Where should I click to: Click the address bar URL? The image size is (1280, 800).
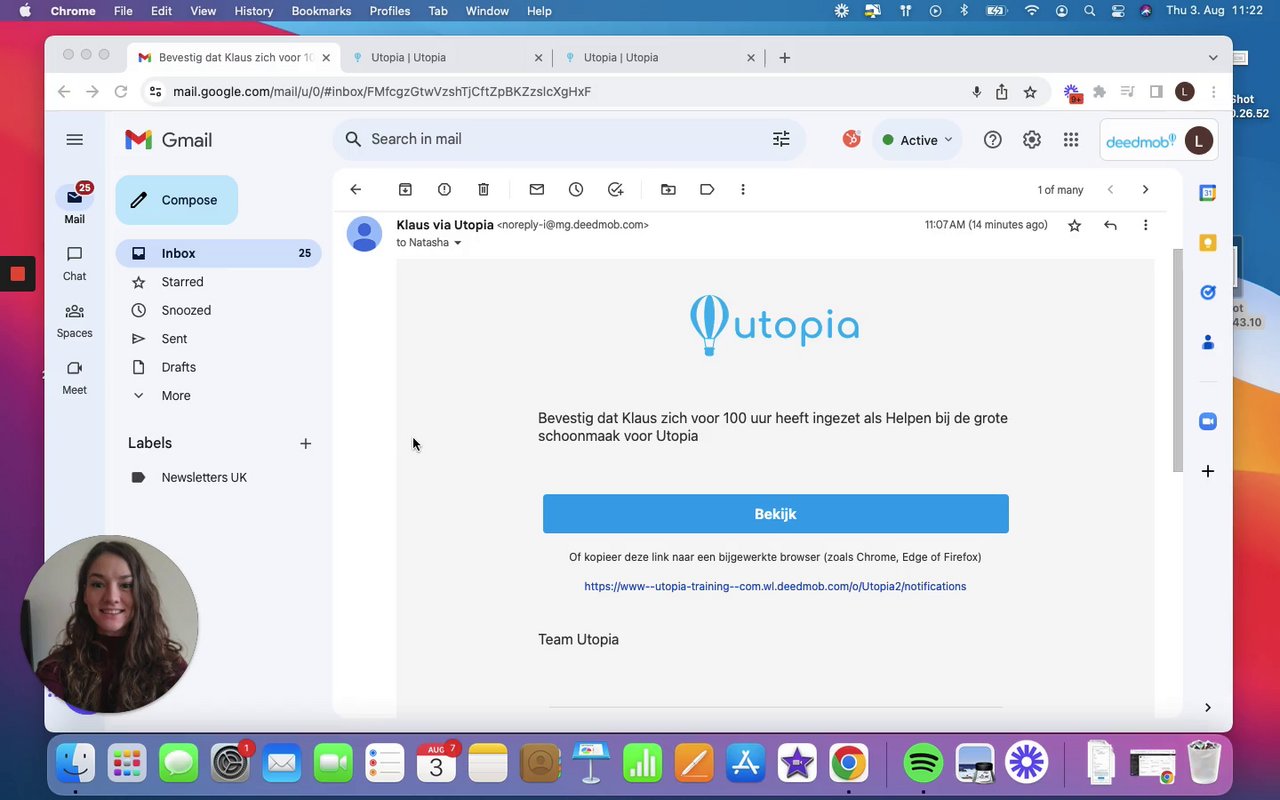click(x=382, y=91)
